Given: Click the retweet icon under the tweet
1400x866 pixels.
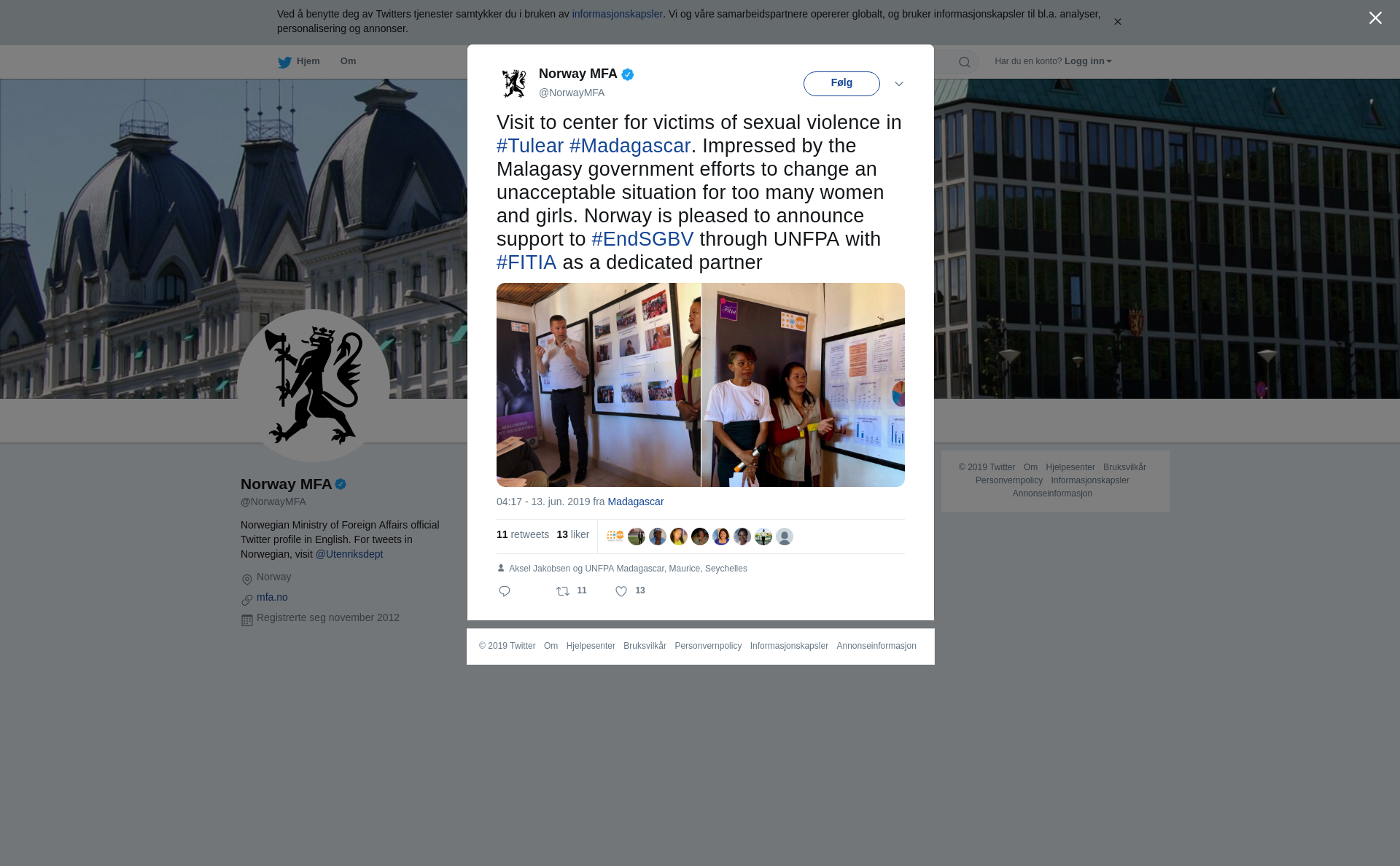Looking at the screenshot, I should tap(563, 591).
